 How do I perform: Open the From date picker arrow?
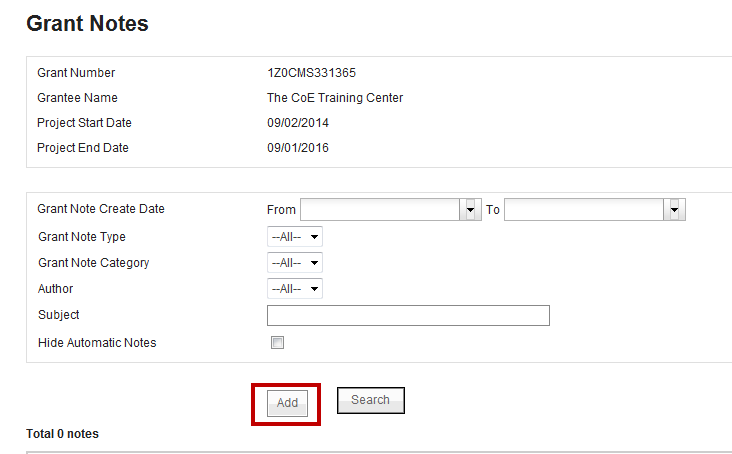pos(471,209)
